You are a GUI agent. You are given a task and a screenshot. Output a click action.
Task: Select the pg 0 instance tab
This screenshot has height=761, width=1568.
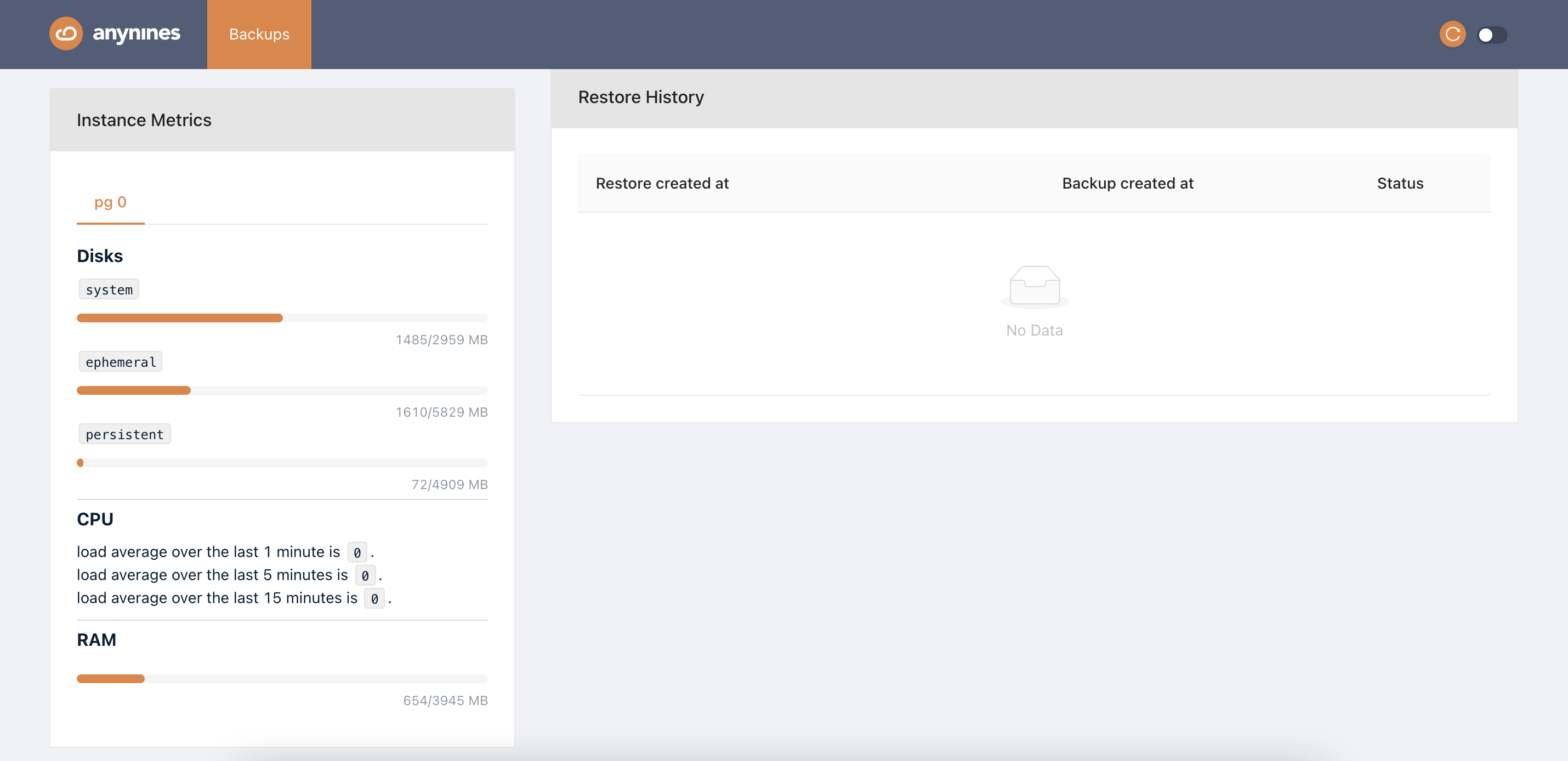pos(110,202)
